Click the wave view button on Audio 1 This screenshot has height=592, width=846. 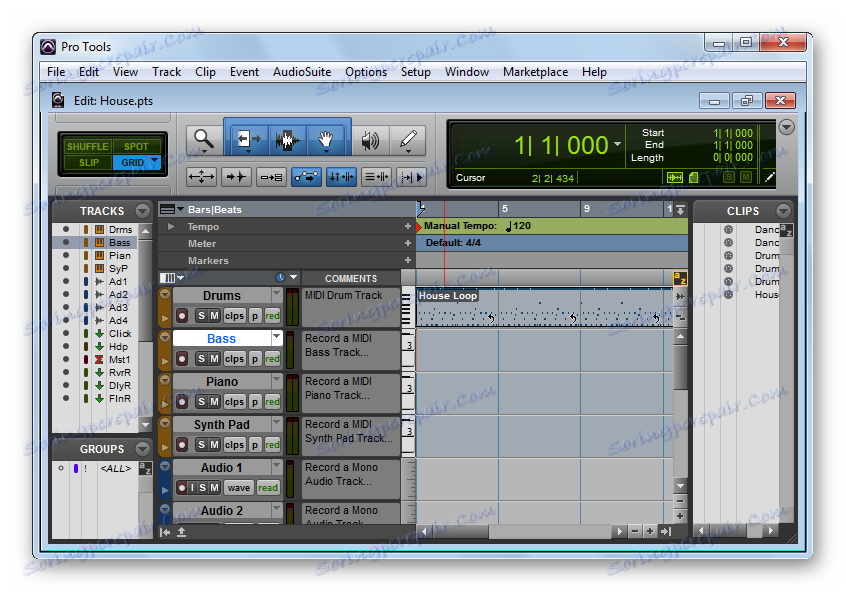tap(238, 488)
